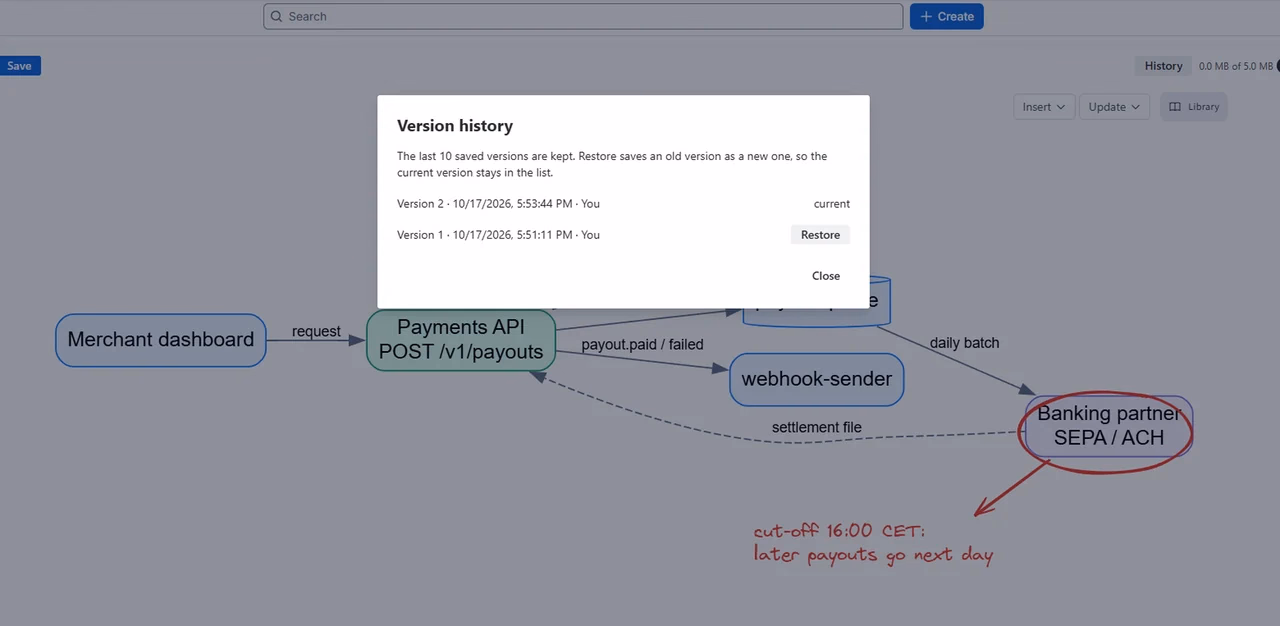Expand the Insert dropdown

click(1044, 107)
